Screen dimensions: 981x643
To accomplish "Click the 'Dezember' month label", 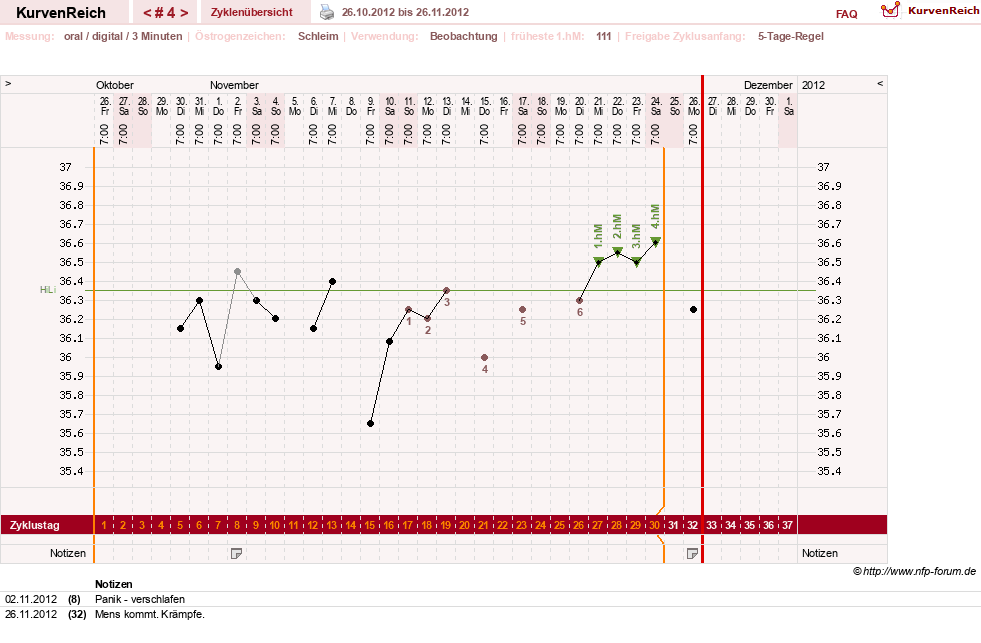I will 768,85.
